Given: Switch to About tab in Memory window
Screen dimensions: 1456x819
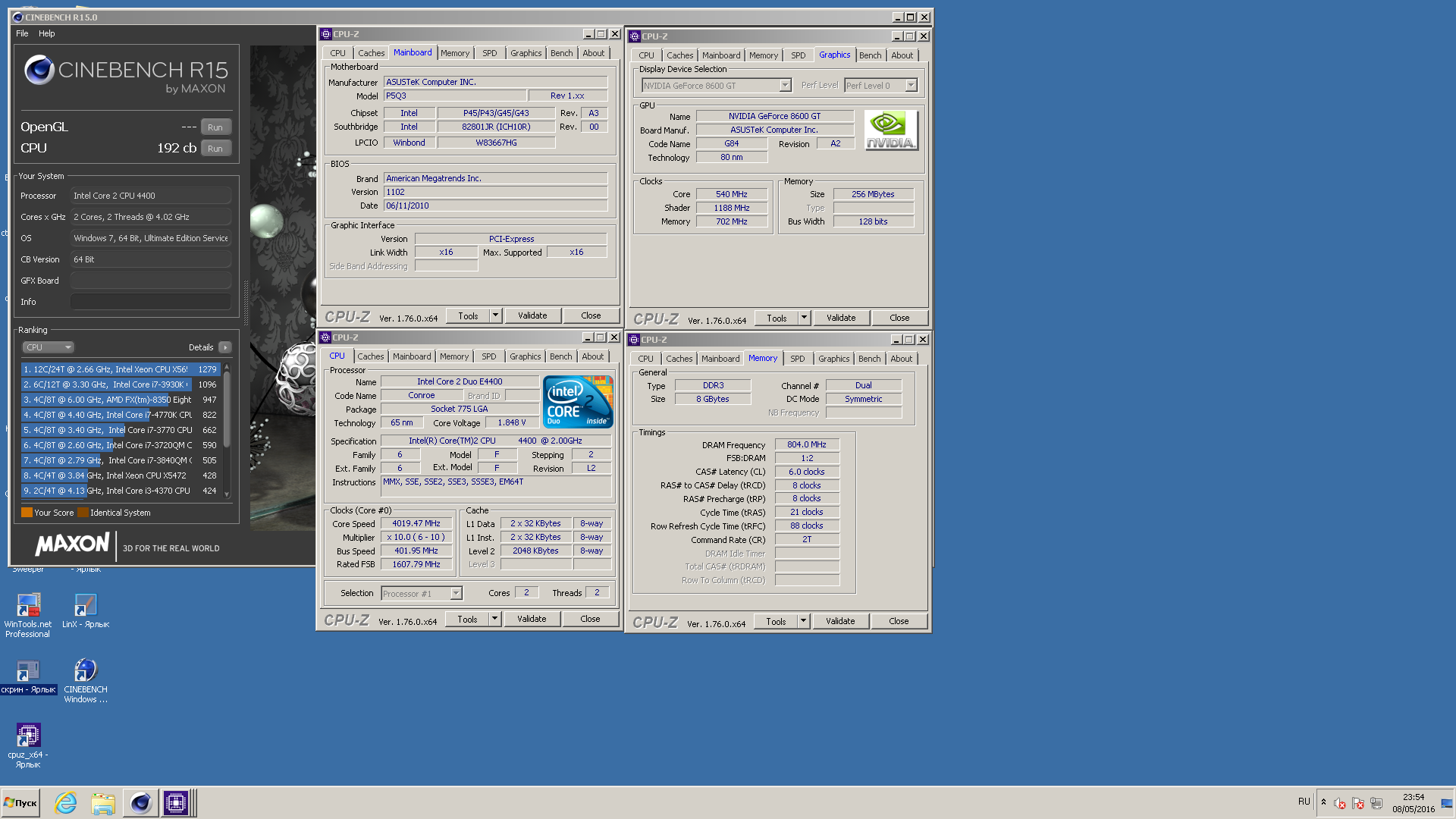Looking at the screenshot, I should (901, 359).
